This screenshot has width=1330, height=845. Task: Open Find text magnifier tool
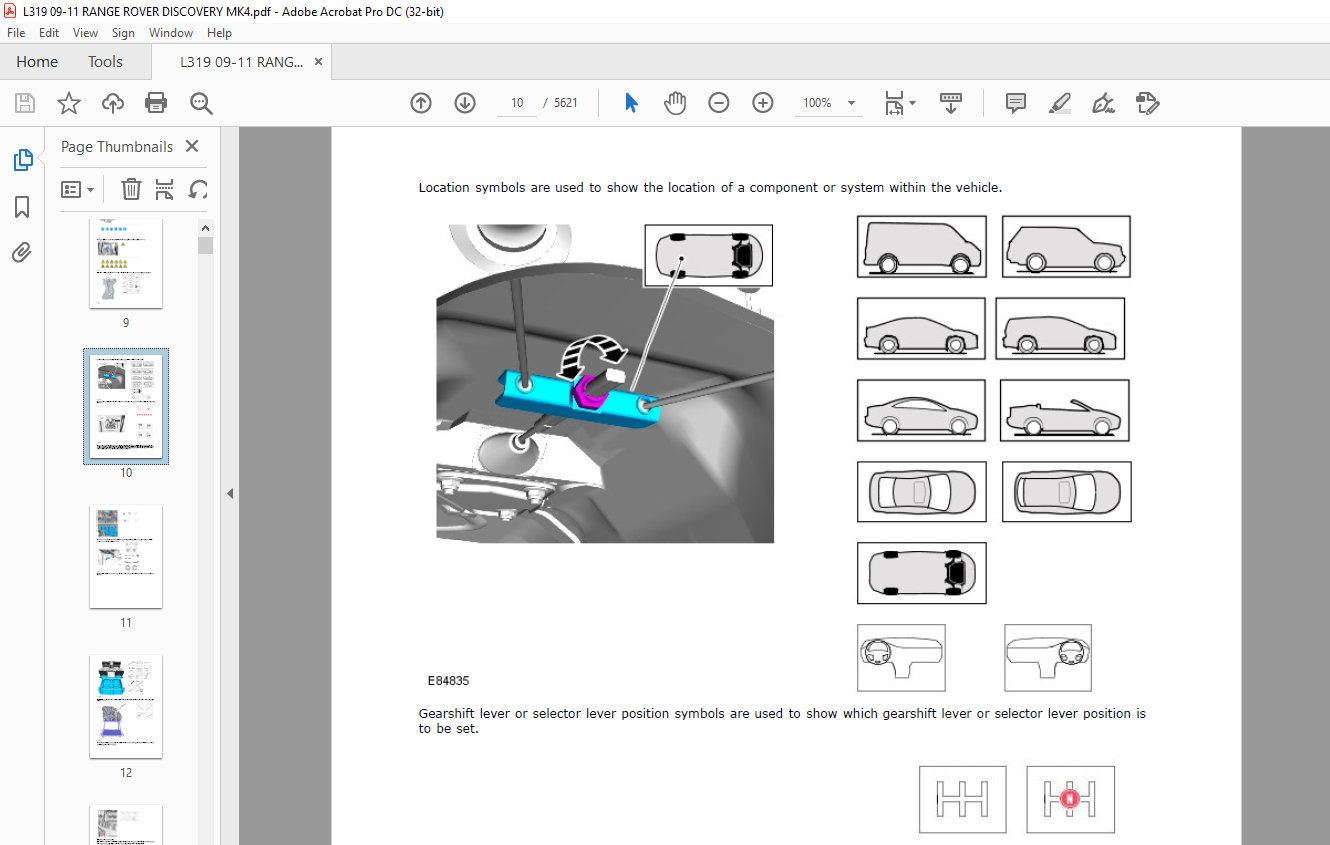click(x=201, y=103)
